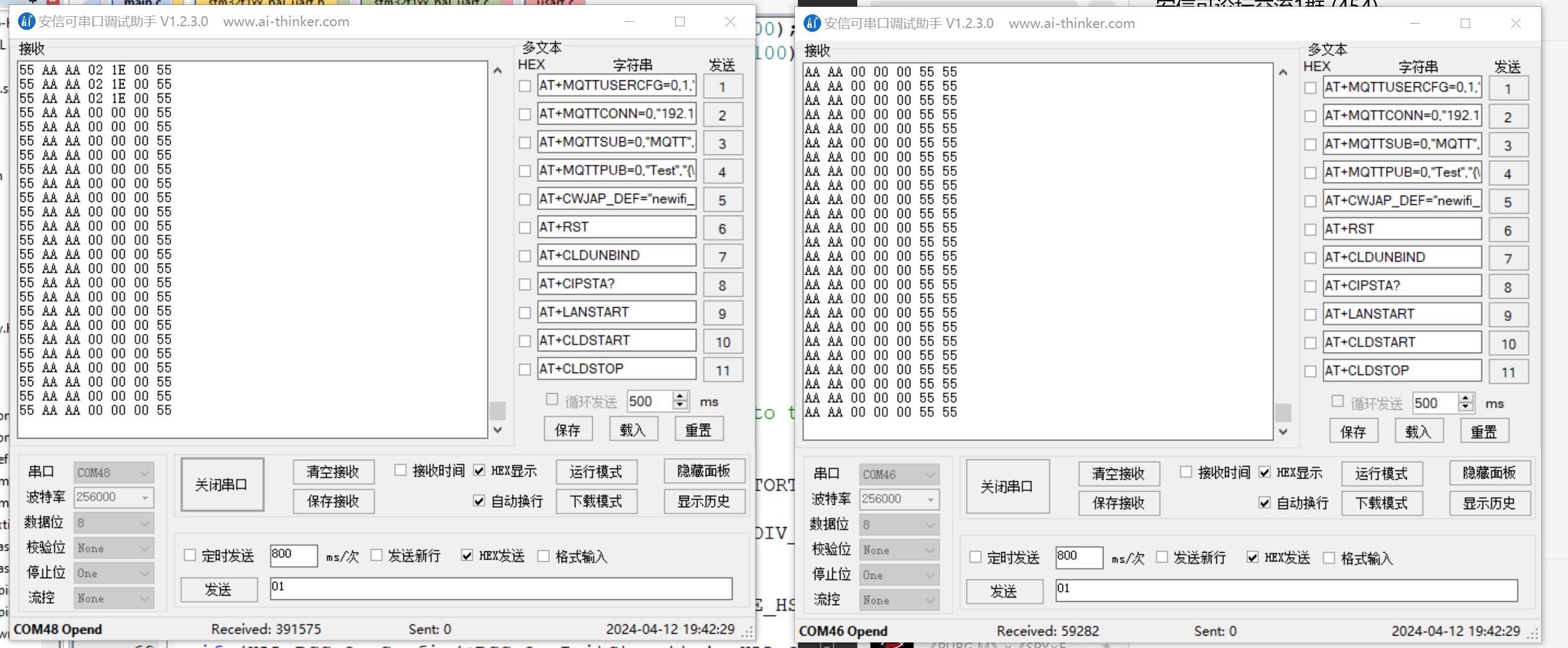Enable HEX checkbox for AT+MQTTUSERCFG row in COM46 window

pyautogui.click(x=1311, y=88)
